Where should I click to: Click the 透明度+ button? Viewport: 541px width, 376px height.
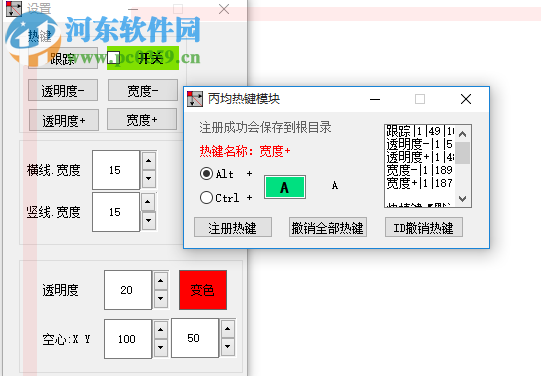[64, 120]
